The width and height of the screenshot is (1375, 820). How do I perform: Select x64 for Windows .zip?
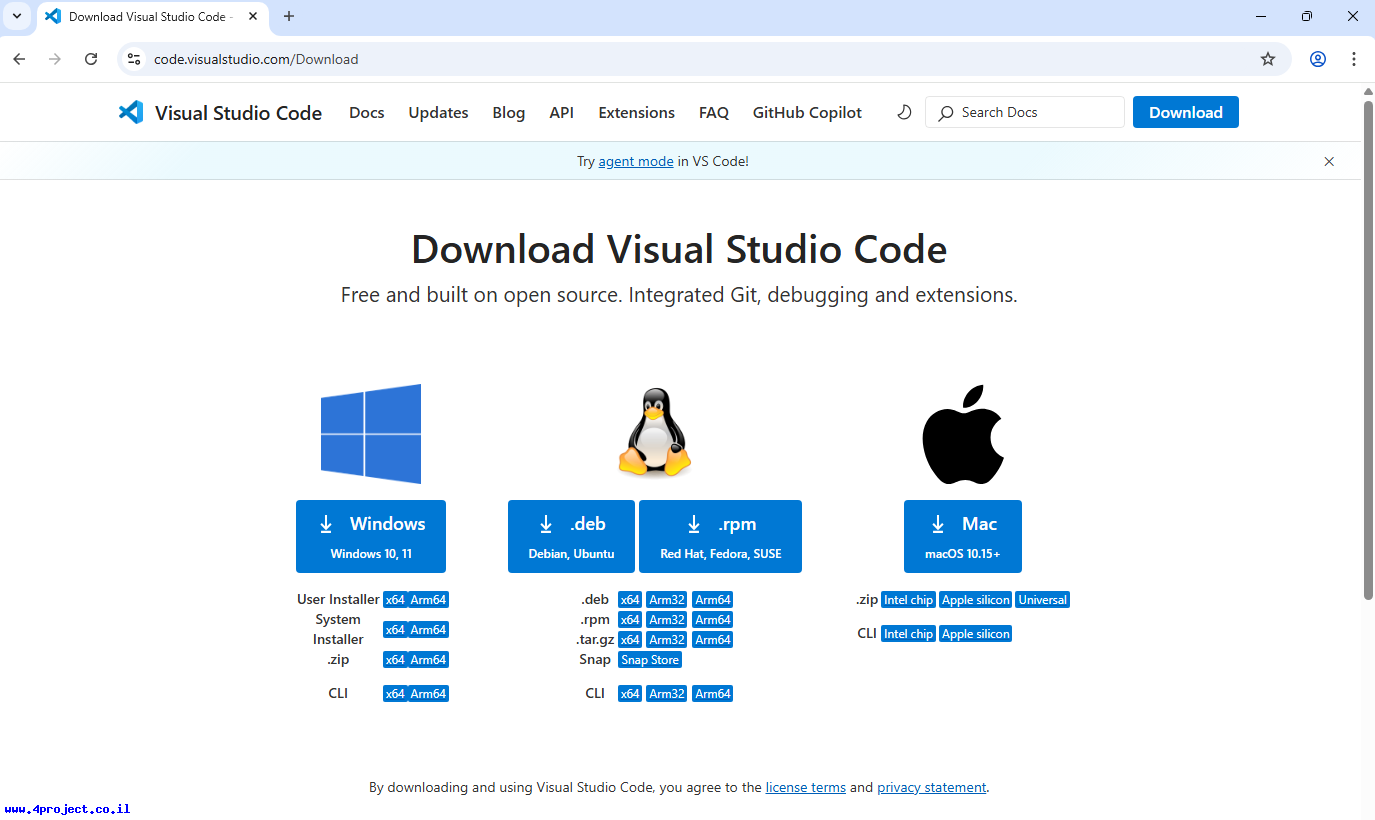tap(395, 660)
